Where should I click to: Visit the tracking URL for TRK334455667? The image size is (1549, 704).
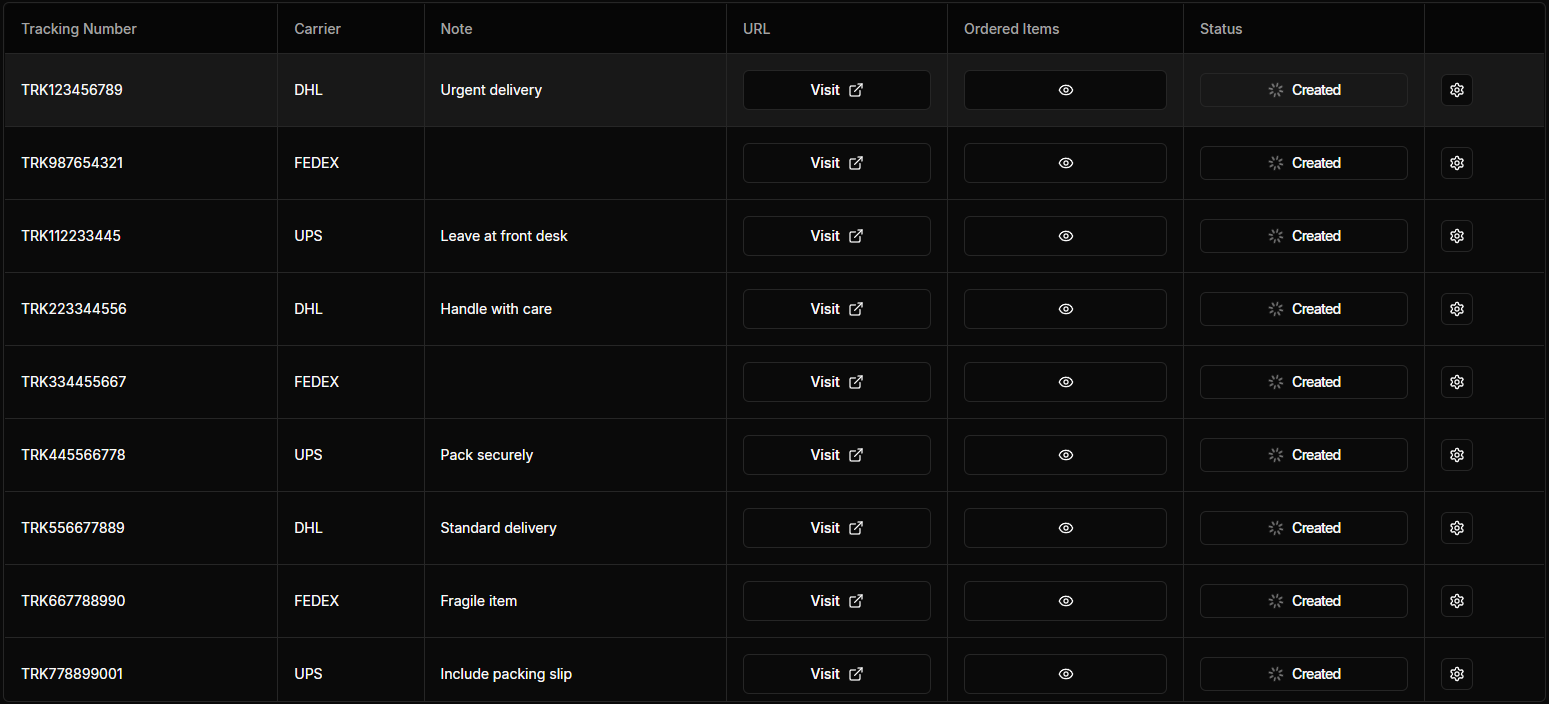(x=837, y=382)
